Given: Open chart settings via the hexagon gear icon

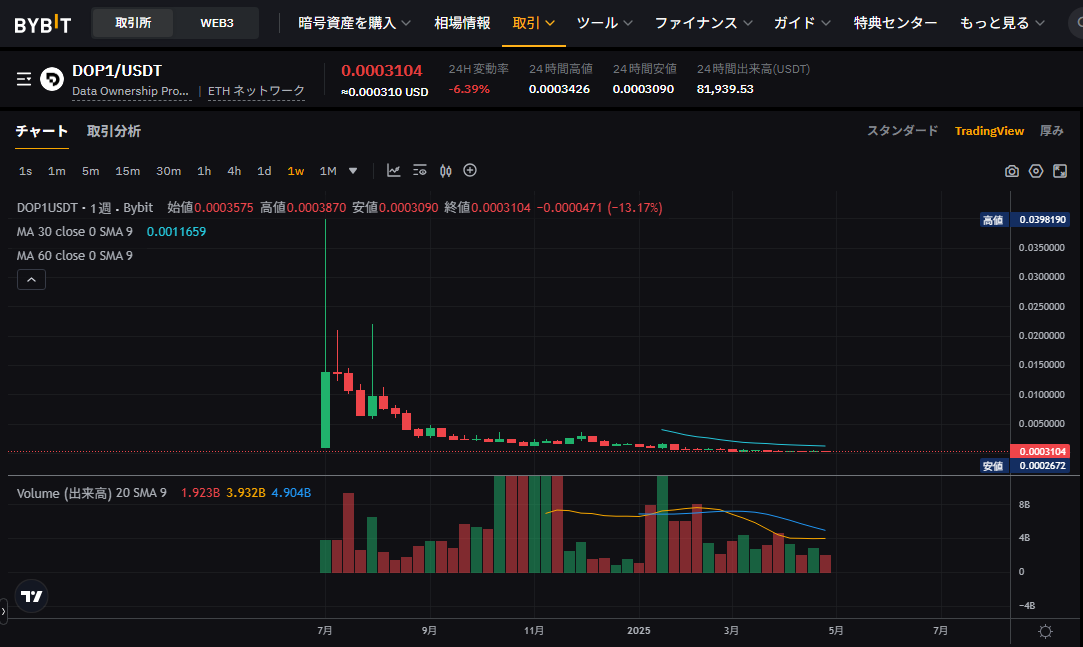Looking at the screenshot, I should (1035, 171).
